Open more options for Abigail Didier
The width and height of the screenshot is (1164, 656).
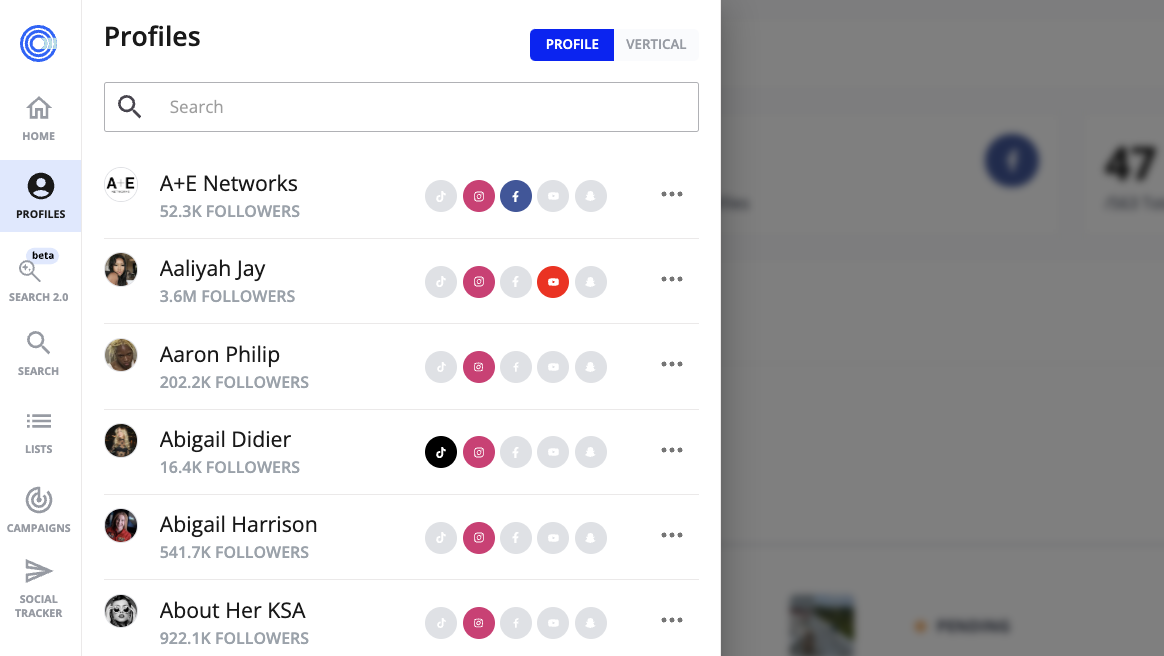point(672,450)
